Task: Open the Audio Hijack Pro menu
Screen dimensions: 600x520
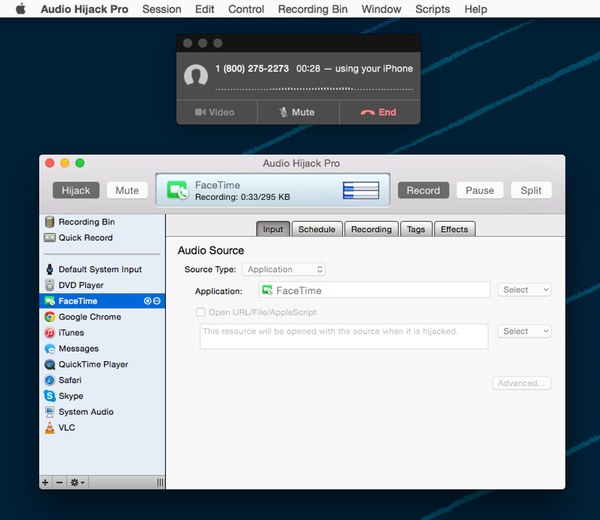Action: (84, 9)
